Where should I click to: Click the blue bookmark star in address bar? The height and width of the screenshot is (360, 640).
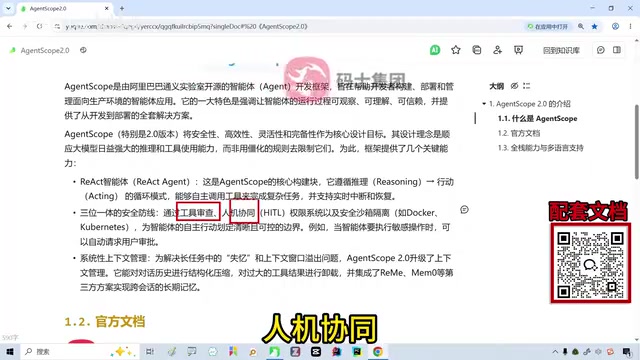pos(595,26)
